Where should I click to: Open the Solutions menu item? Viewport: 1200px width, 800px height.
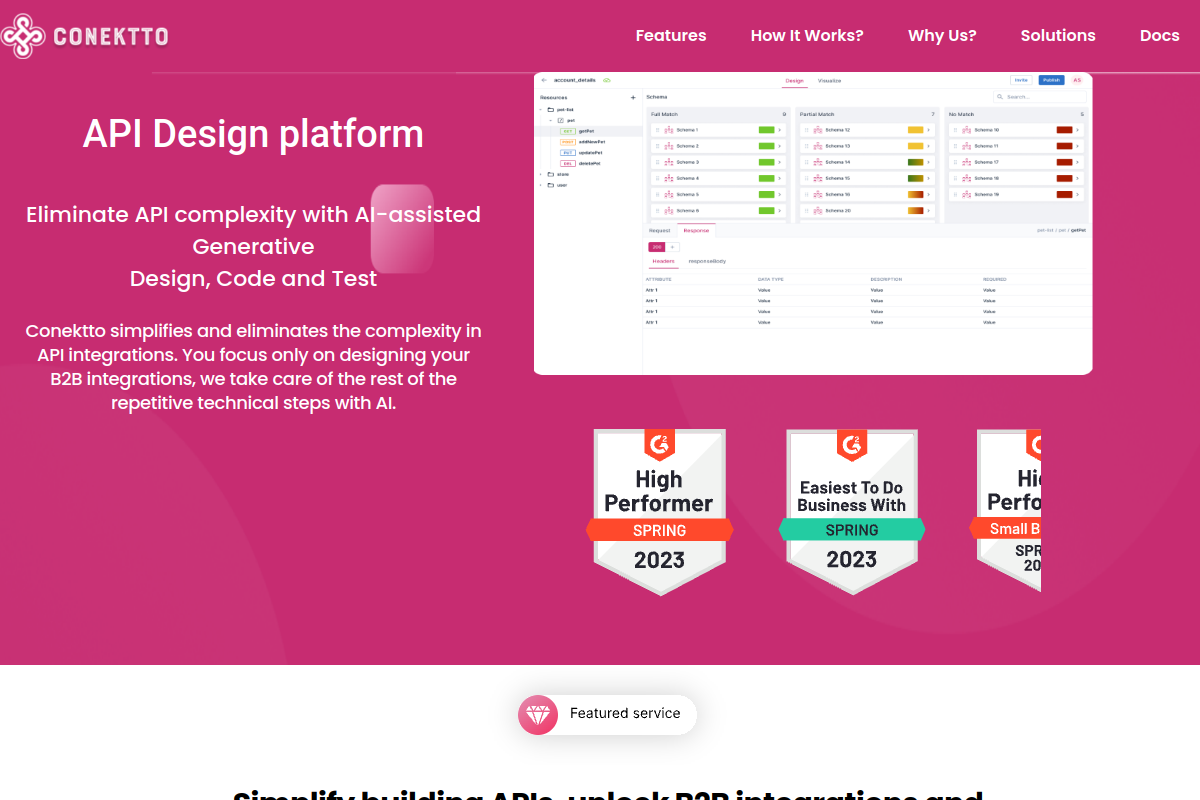[x=1058, y=35]
